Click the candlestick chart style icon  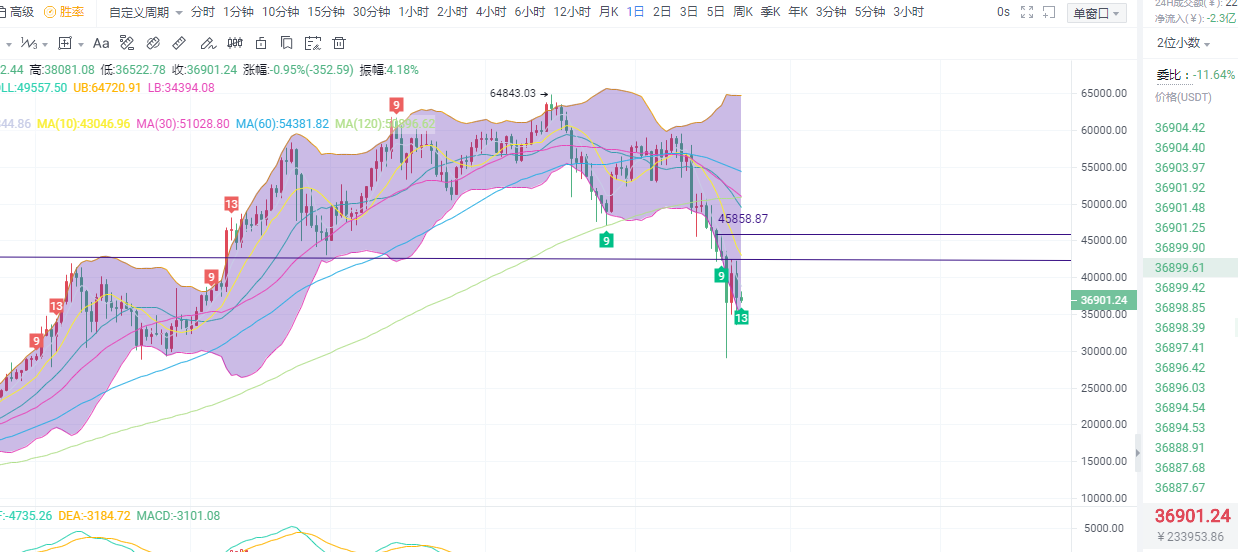tap(234, 43)
